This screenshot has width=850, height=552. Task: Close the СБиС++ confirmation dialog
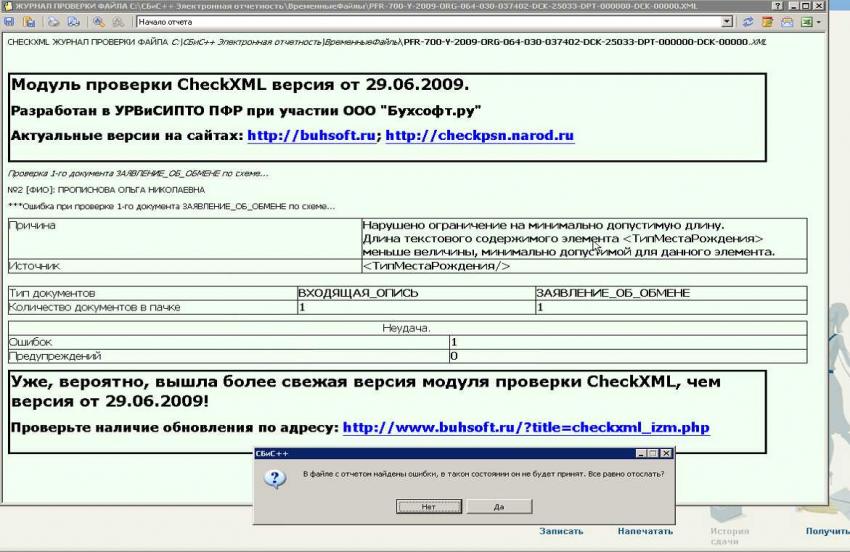[666, 453]
